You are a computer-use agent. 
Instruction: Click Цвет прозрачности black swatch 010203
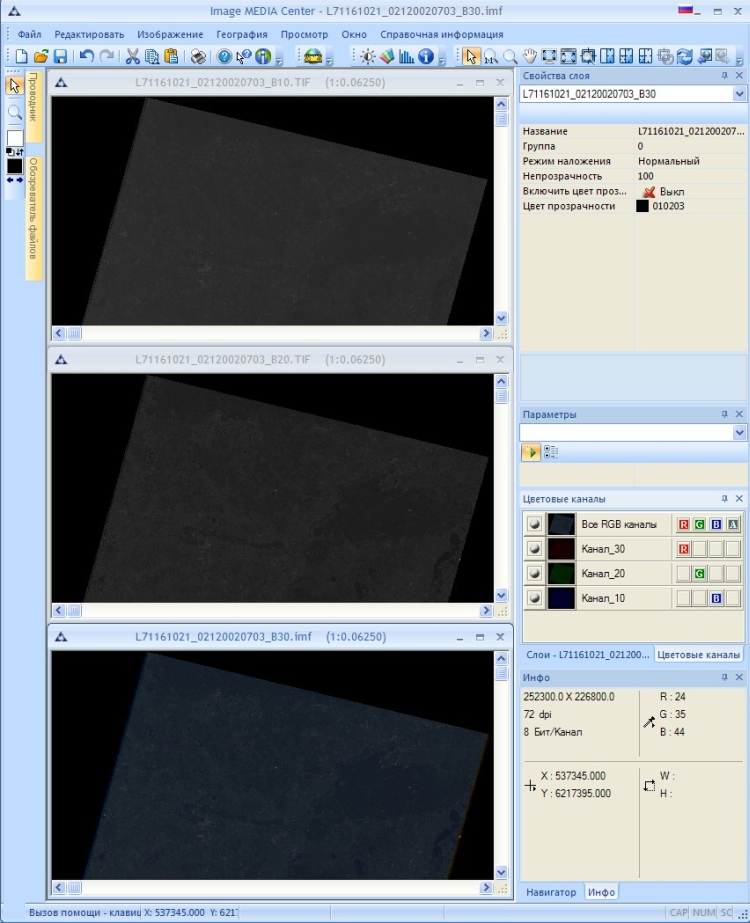(x=642, y=206)
